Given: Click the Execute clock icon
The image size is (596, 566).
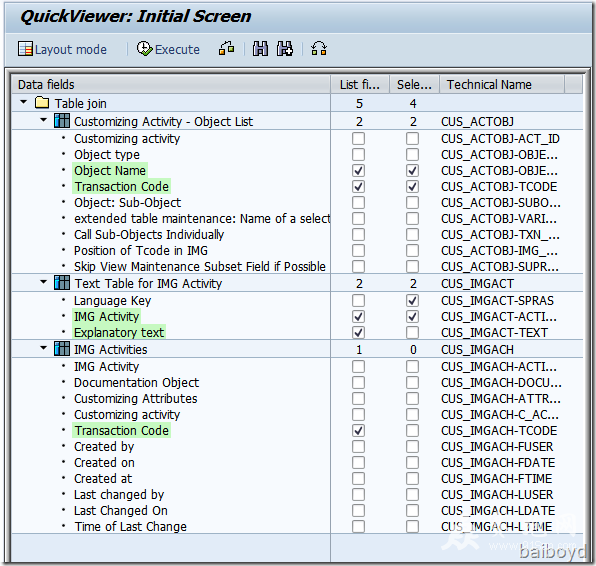Looking at the screenshot, I should (144, 49).
